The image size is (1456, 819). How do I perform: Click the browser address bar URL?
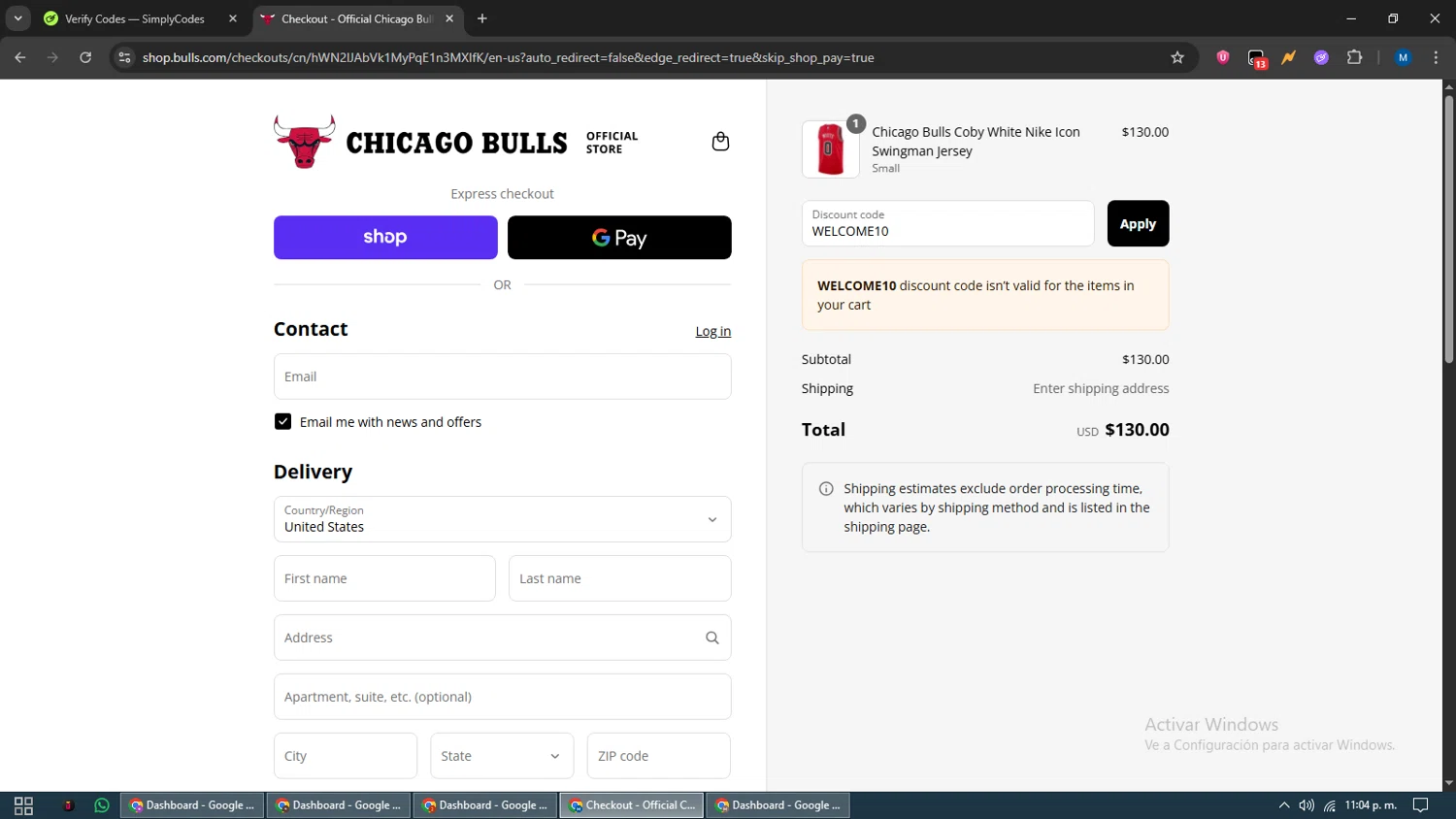[x=508, y=57]
